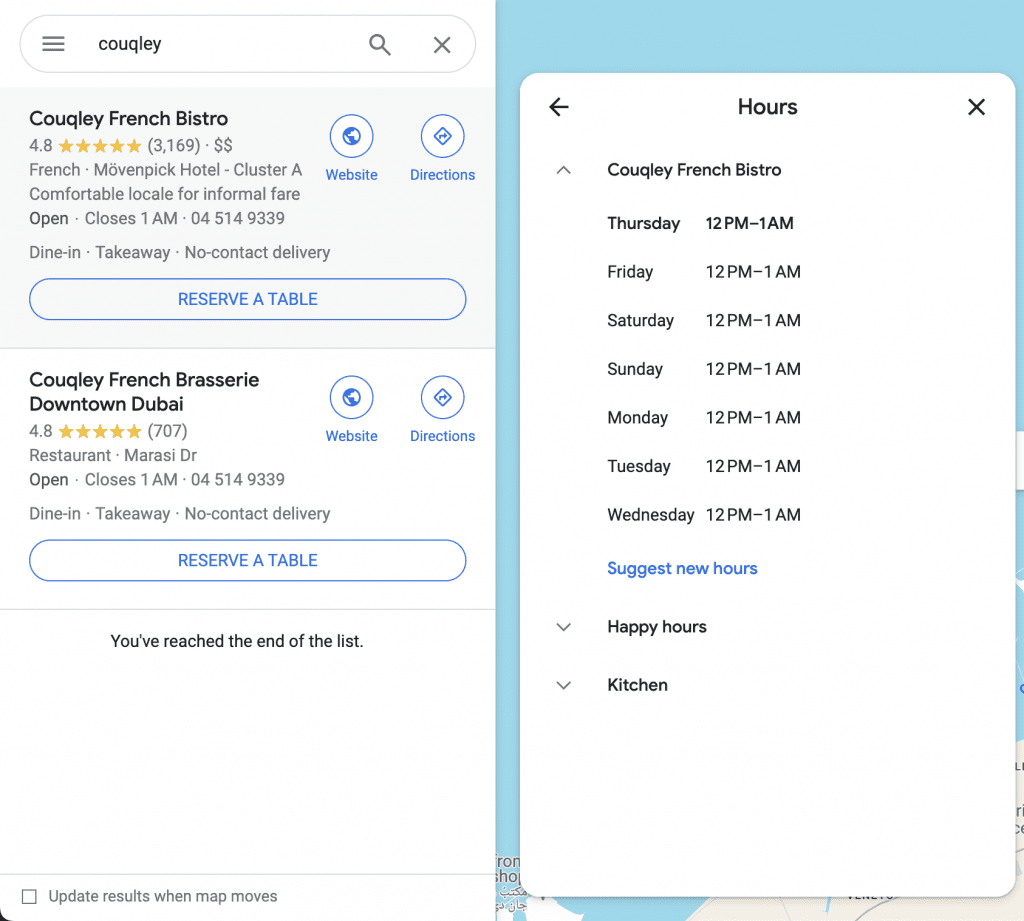Open the hamburger menu in the search bar
The width and height of the screenshot is (1024, 921).
tap(53, 44)
